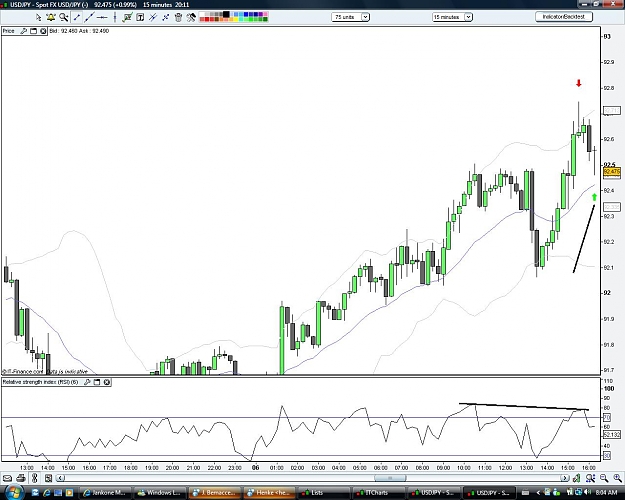Viewport: 625px width, 500px height.
Task: Click the trash bin delete icon
Action: (x=178, y=17)
